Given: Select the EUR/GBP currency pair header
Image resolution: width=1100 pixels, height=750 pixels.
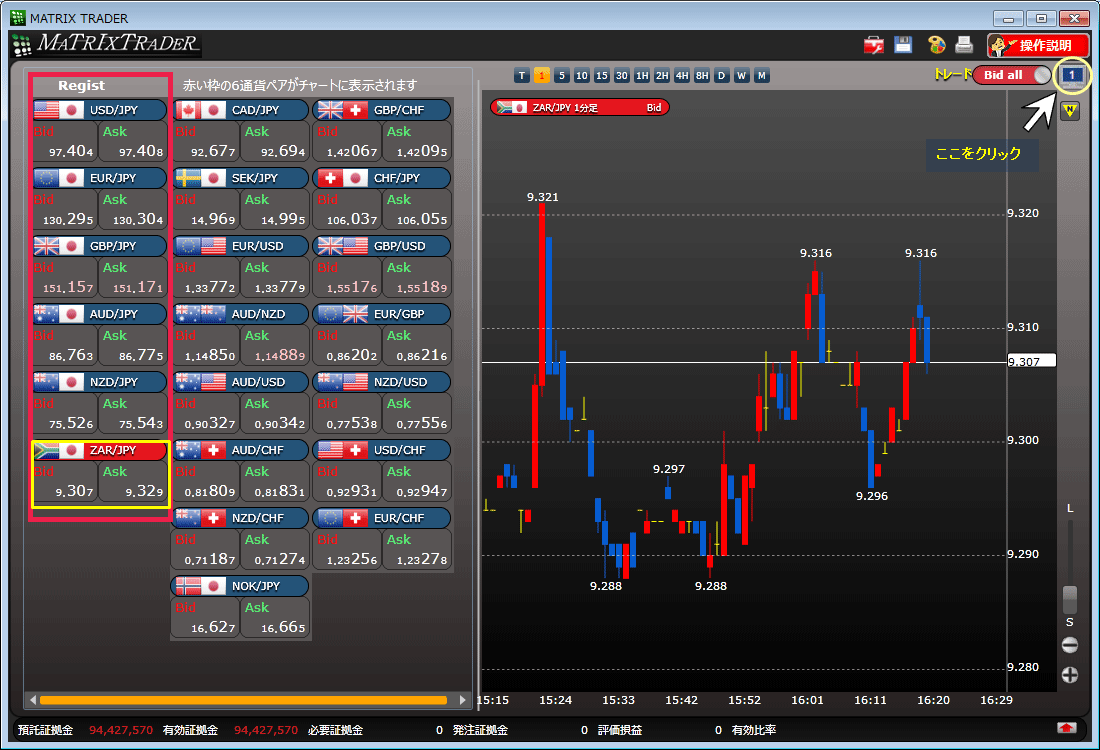Looking at the screenshot, I should pos(382,314).
